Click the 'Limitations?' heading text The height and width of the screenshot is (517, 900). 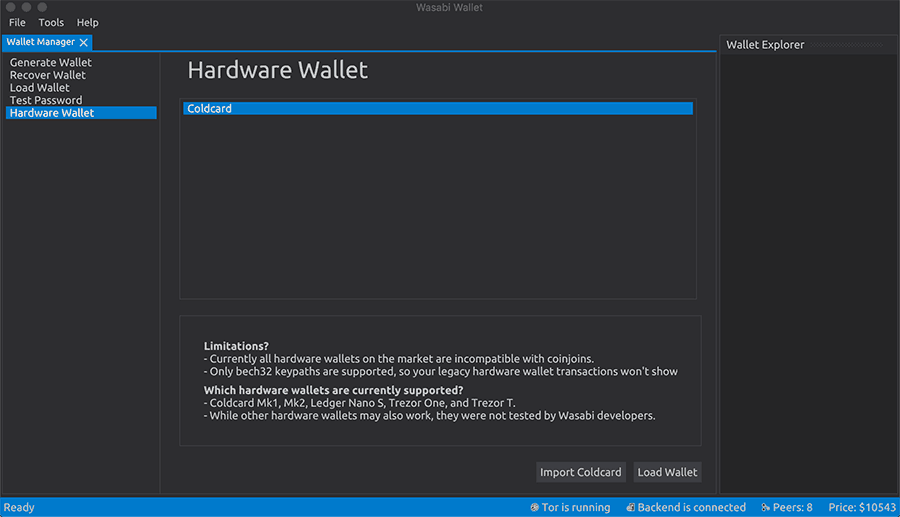pos(236,346)
